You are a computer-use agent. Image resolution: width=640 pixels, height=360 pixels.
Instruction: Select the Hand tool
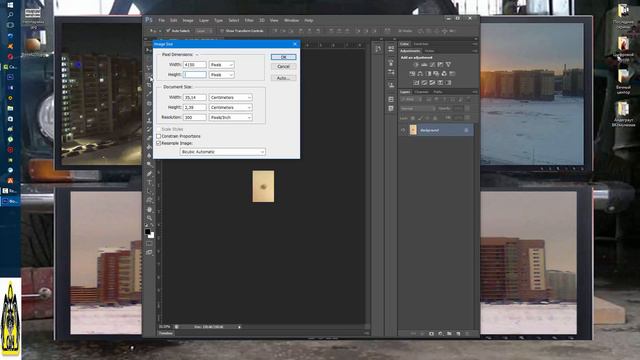149,209
